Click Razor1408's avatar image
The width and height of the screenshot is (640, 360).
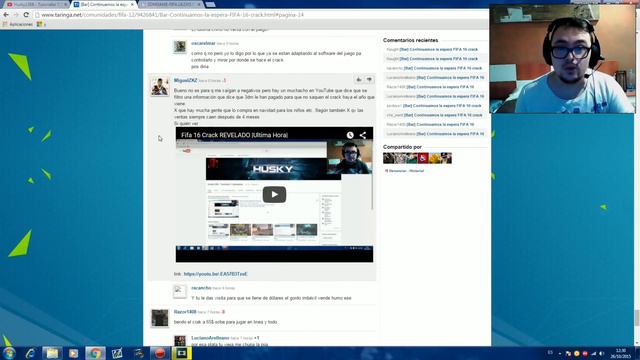coord(160,318)
